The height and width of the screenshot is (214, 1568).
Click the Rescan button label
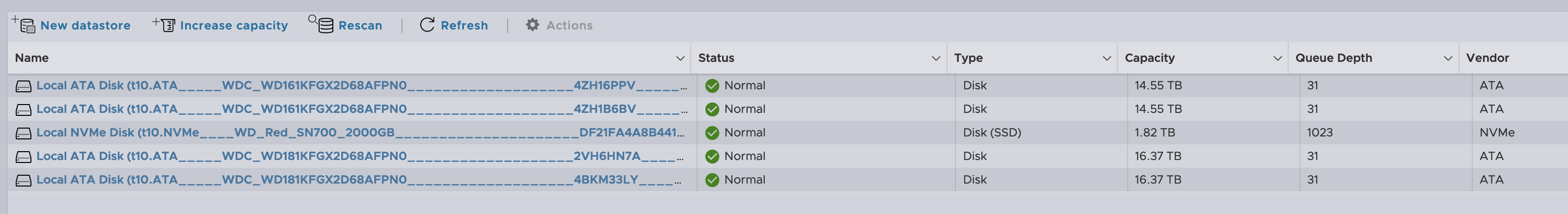click(x=360, y=26)
